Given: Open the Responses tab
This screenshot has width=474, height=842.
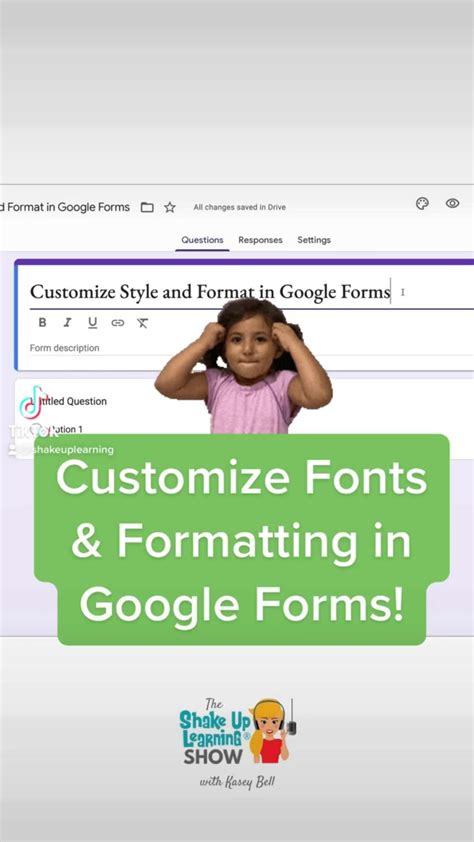Looking at the screenshot, I should pyautogui.click(x=260, y=240).
